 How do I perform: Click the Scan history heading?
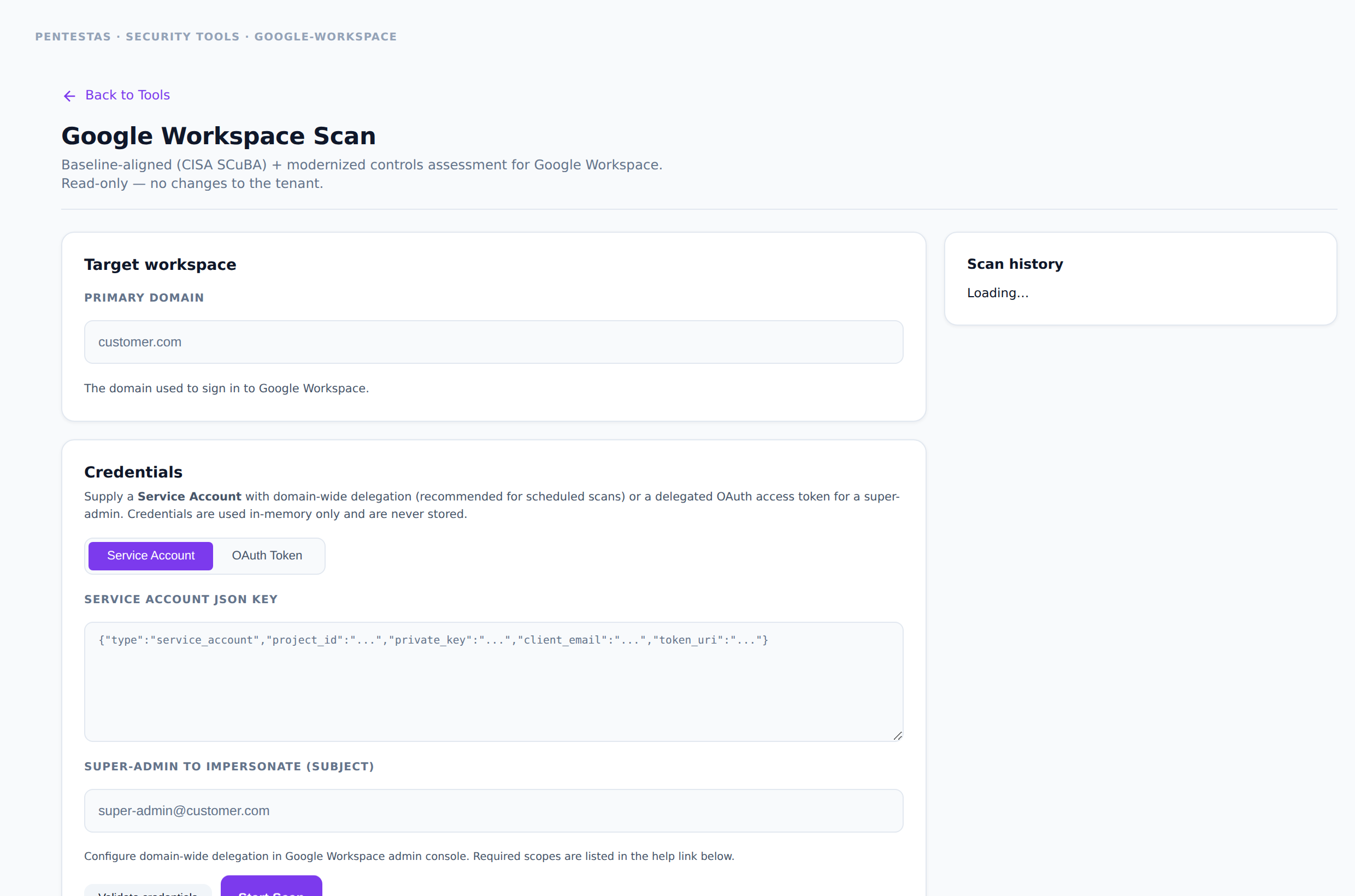coord(1015,264)
